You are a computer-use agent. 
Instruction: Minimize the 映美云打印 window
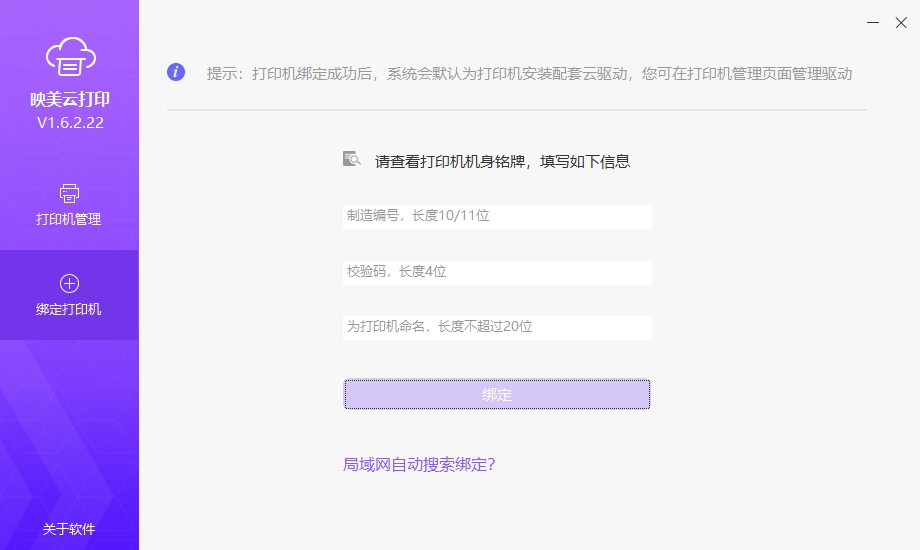coord(873,22)
